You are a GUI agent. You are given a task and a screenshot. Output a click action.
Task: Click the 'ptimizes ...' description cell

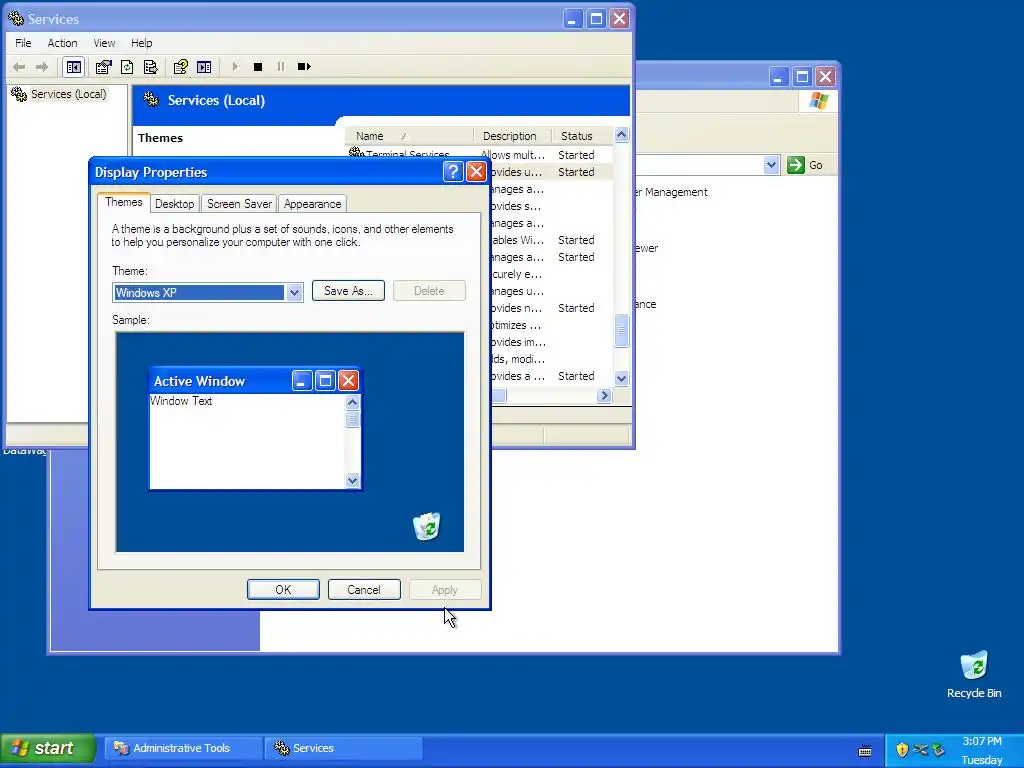(516, 325)
